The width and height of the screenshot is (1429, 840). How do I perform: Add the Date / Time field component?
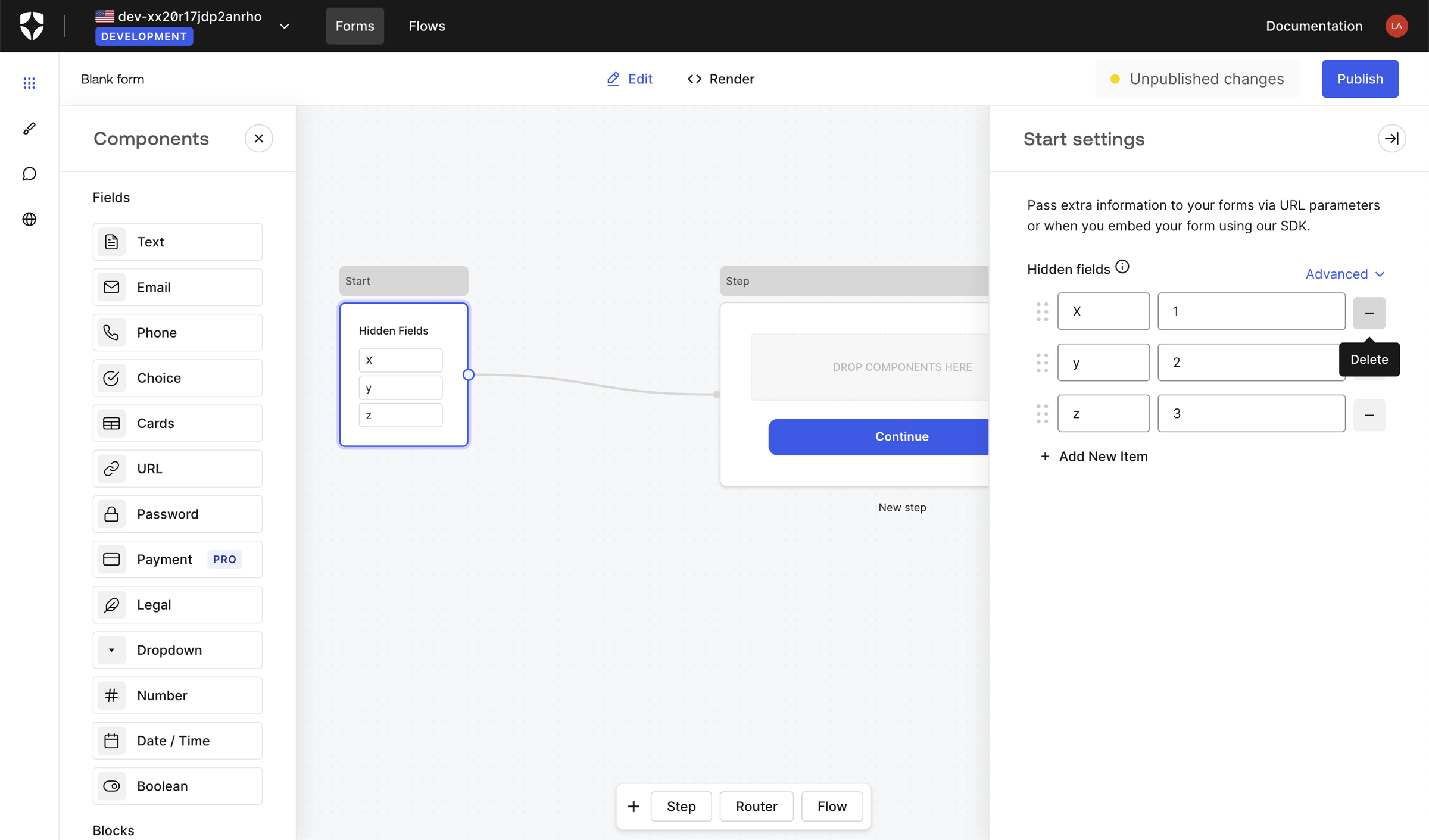177,741
